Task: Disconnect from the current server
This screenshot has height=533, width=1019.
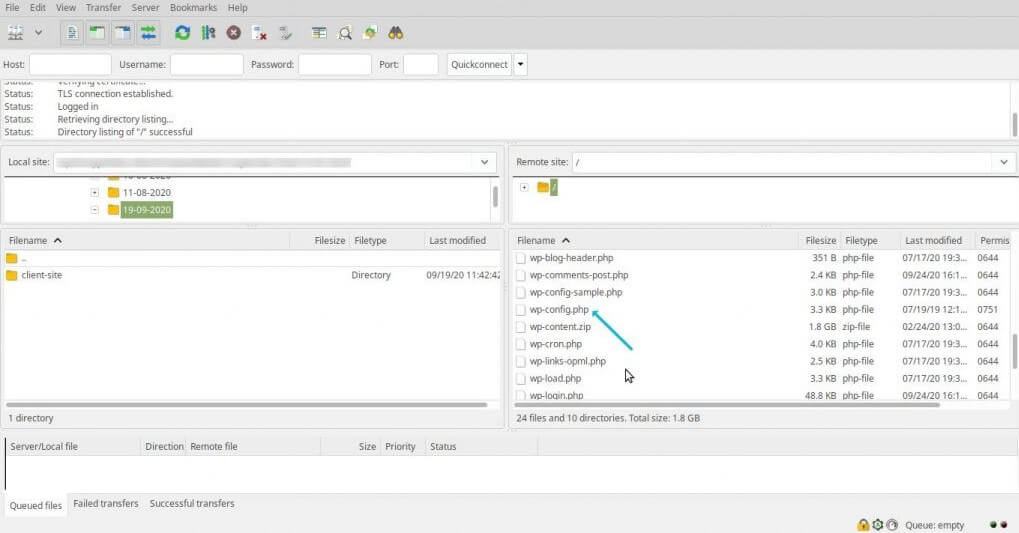Action: (x=260, y=32)
